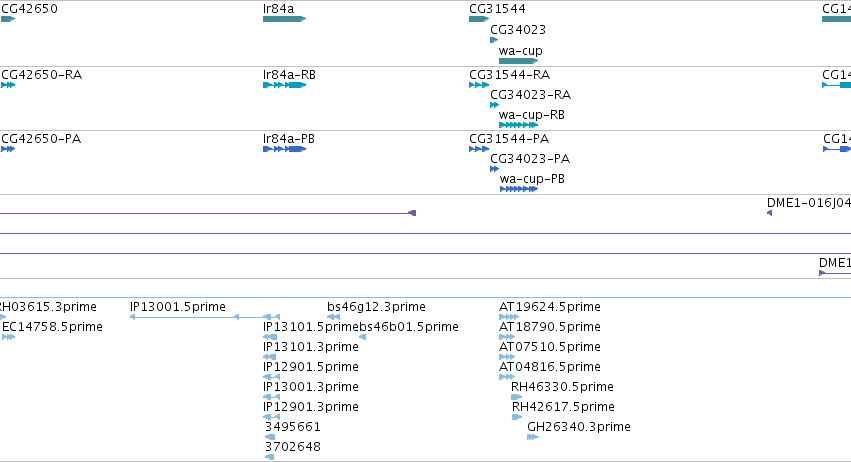Click the CG34023-PA protein glyph
This screenshot has height=462, width=851.
[x=494, y=169]
